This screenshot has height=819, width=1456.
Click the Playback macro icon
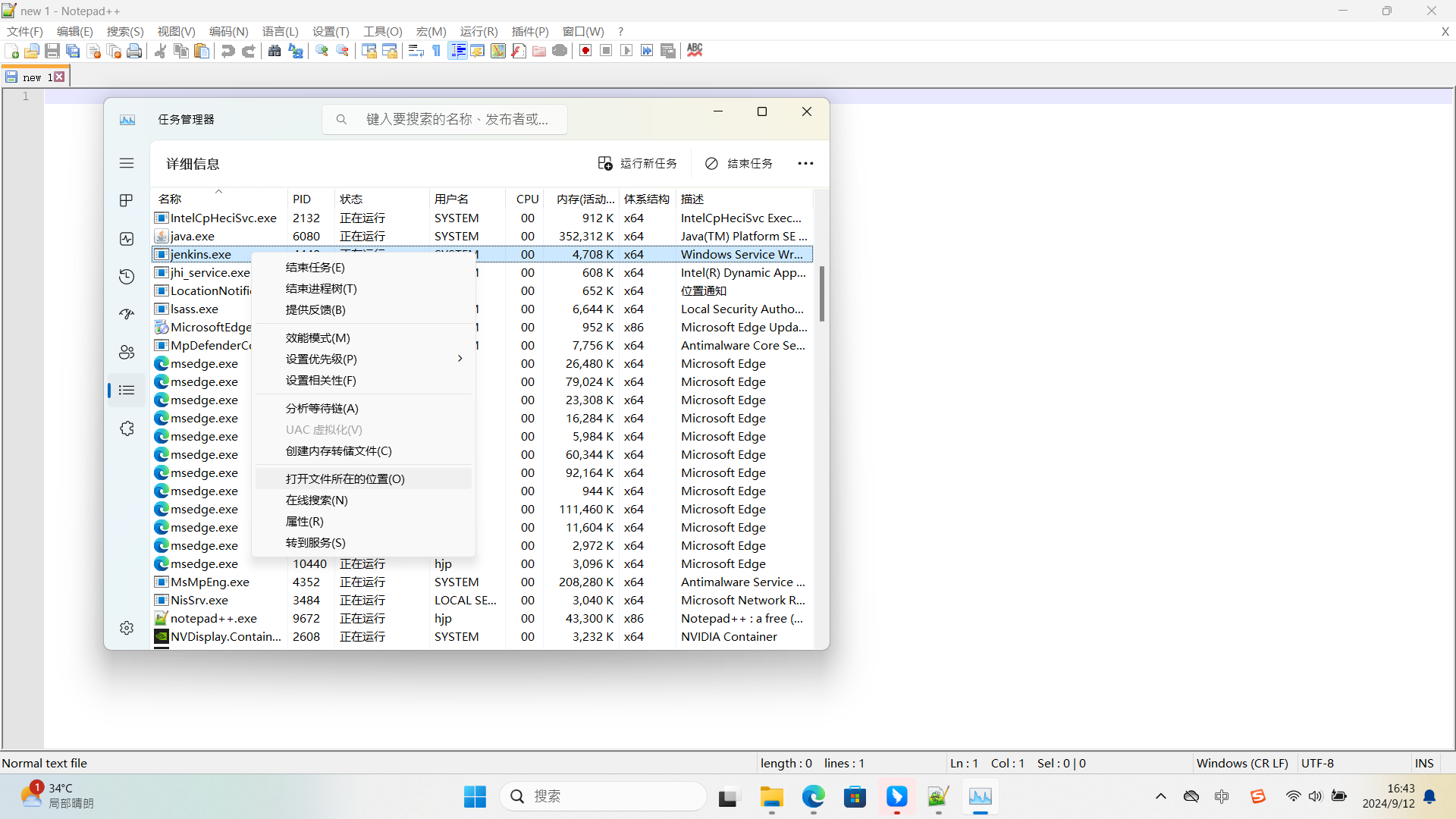(x=626, y=51)
